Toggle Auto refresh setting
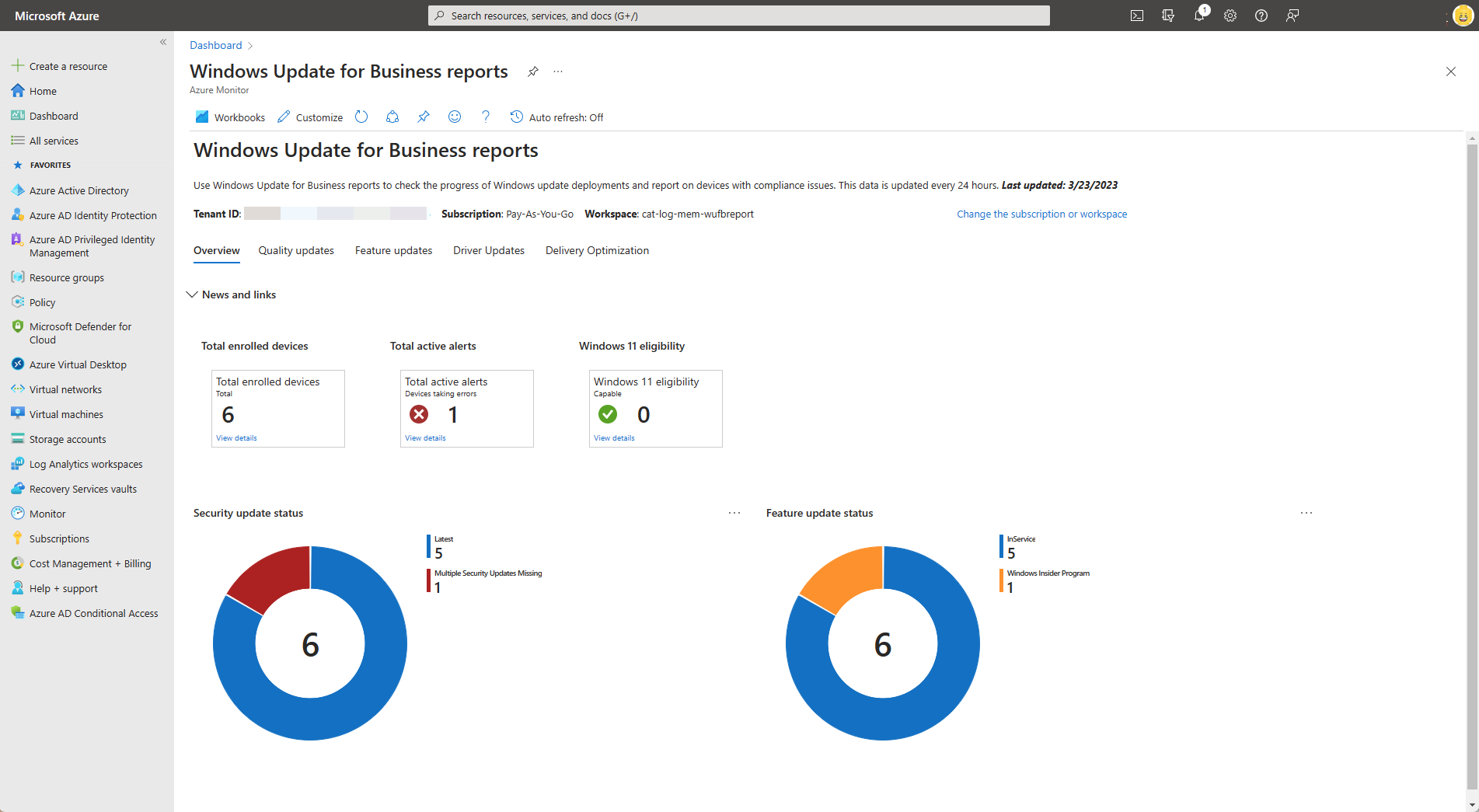This screenshot has height=812, width=1479. [x=556, y=117]
